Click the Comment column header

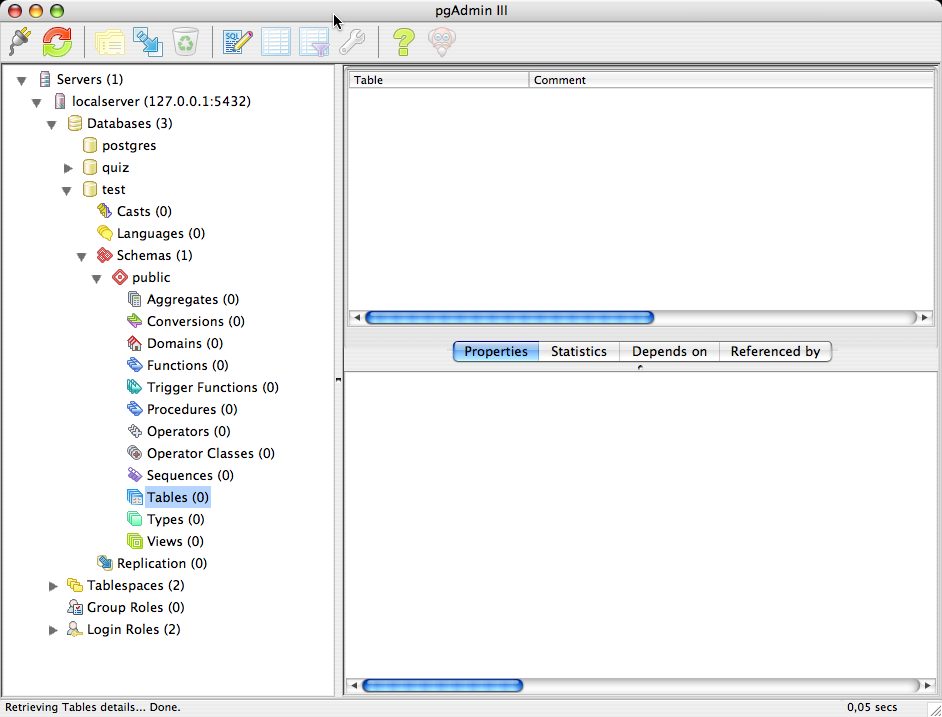[x=560, y=80]
